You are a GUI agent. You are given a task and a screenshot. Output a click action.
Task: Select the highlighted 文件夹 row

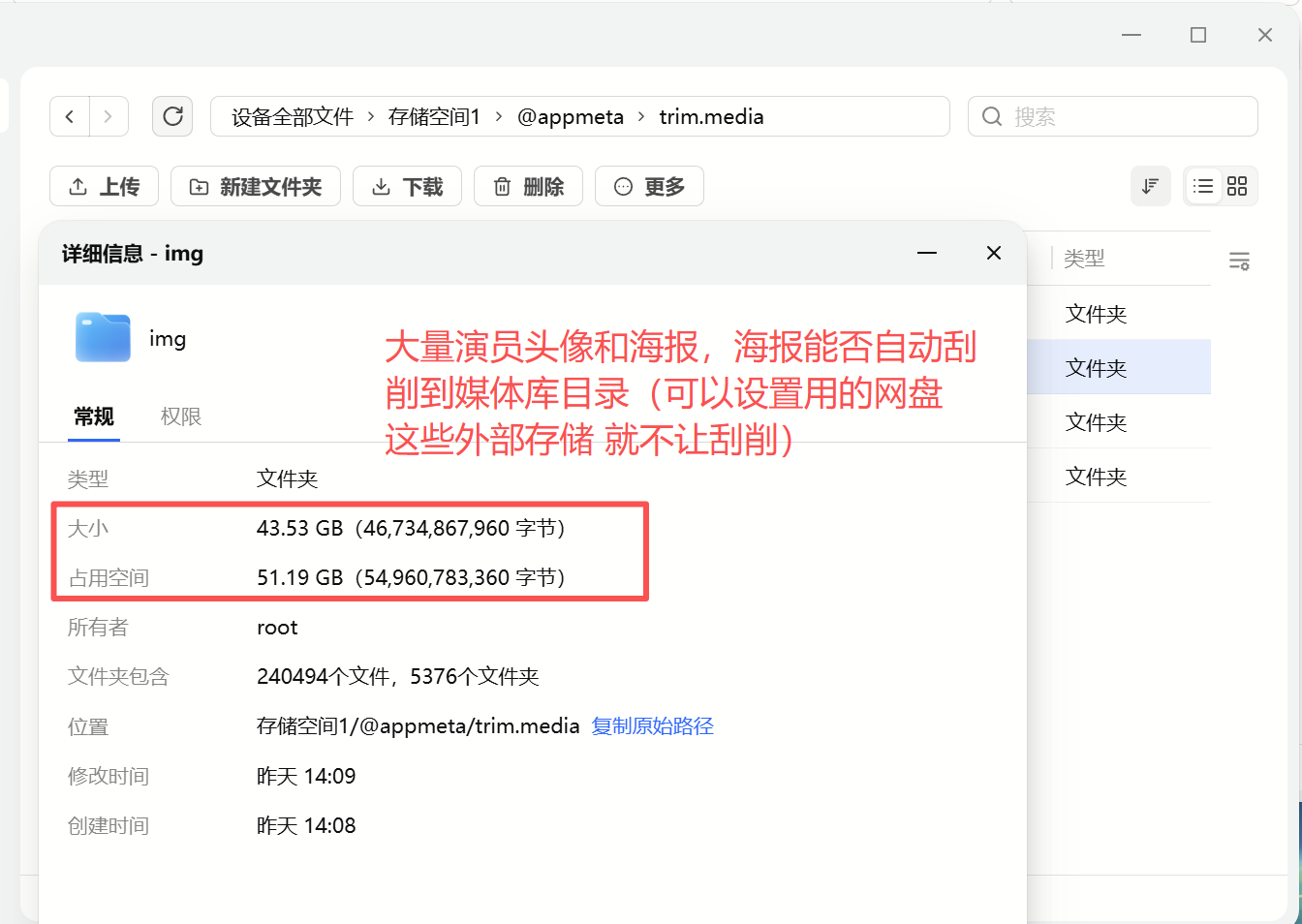[1118, 367]
